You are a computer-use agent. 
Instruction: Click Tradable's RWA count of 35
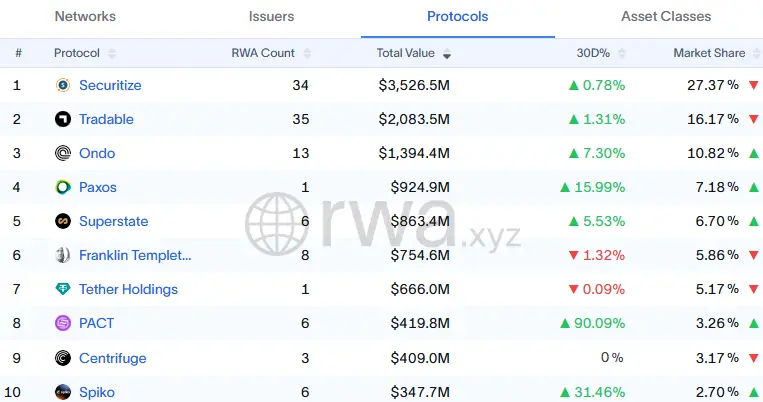click(x=301, y=119)
